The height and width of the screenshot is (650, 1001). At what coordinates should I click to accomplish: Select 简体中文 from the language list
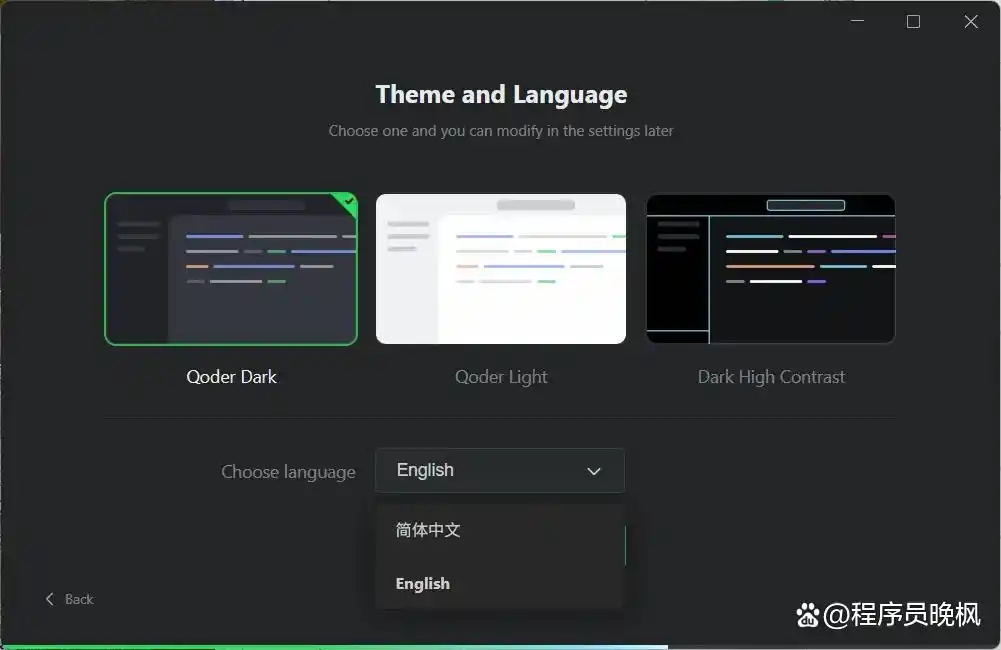pyautogui.click(x=428, y=530)
